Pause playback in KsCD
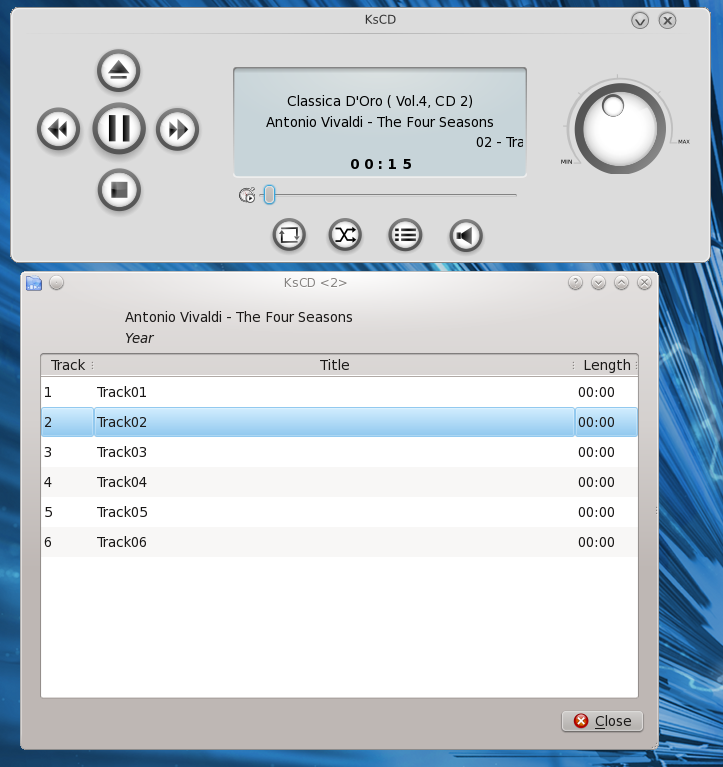Image resolution: width=723 pixels, height=767 pixels. 119,129
